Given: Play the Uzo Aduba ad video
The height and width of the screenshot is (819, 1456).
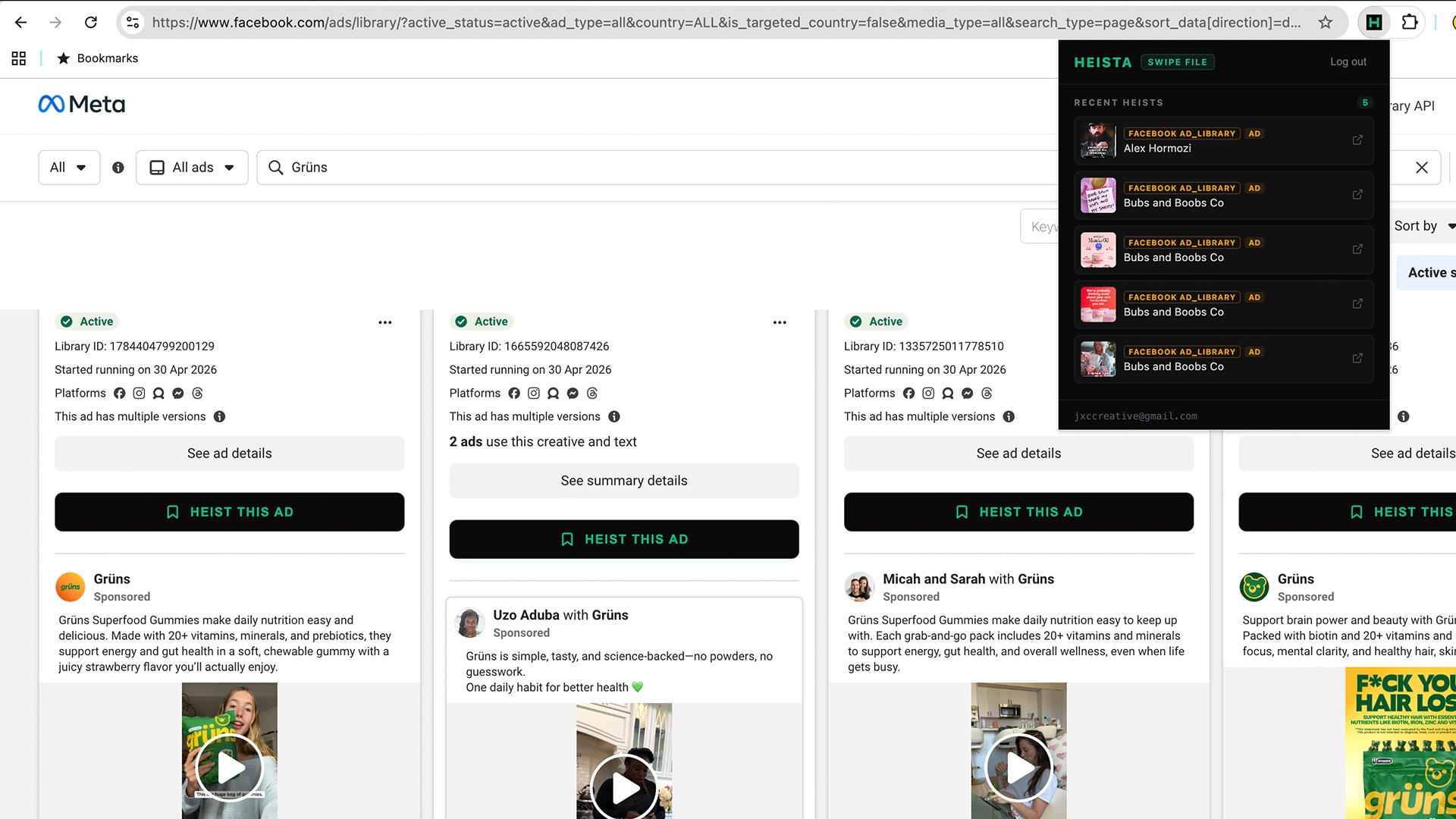Looking at the screenshot, I should [x=624, y=788].
